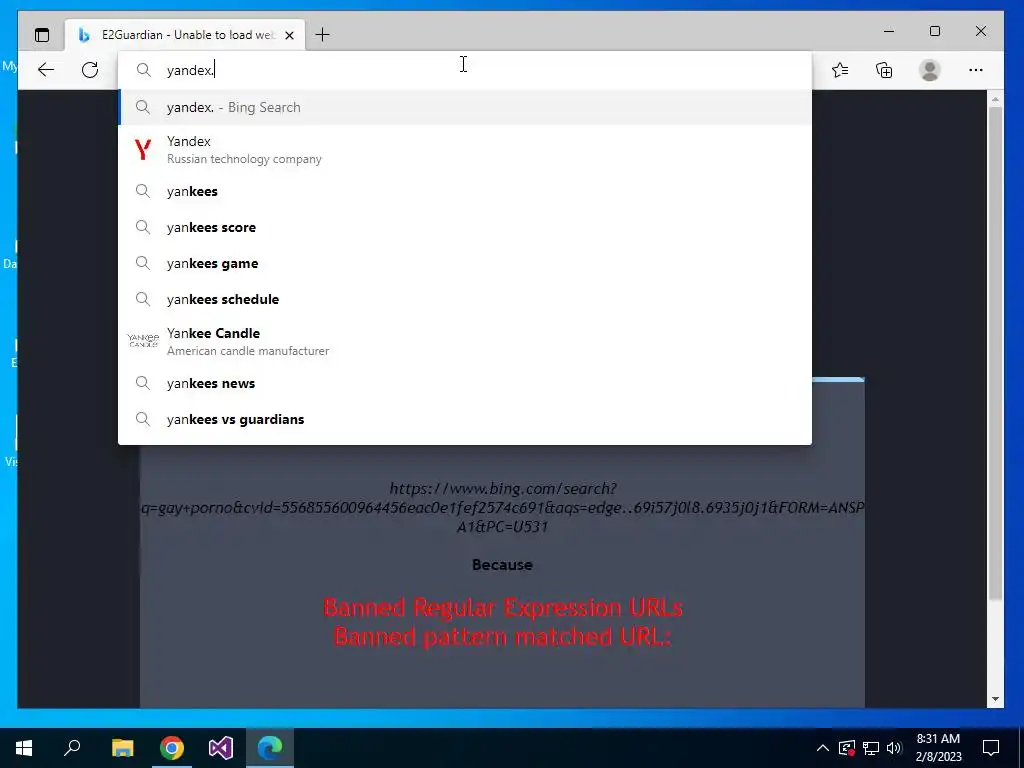1024x768 pixels.
Task: Click the Yankee Candle logo thumbnail
Action: [143, 341]
